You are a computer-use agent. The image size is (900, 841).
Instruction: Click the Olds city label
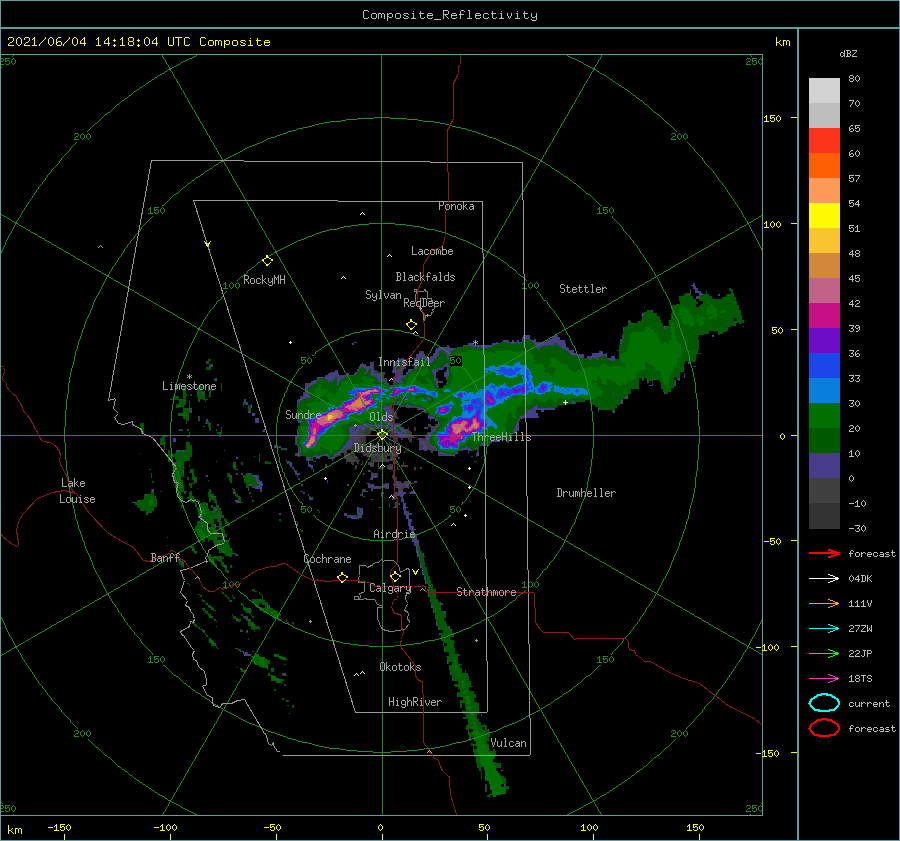[381, 417]
